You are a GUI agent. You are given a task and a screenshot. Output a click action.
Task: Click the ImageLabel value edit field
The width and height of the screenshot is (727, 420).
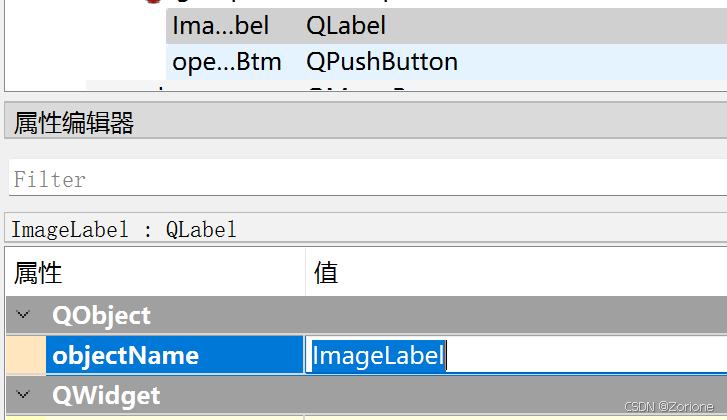(378, 356)
